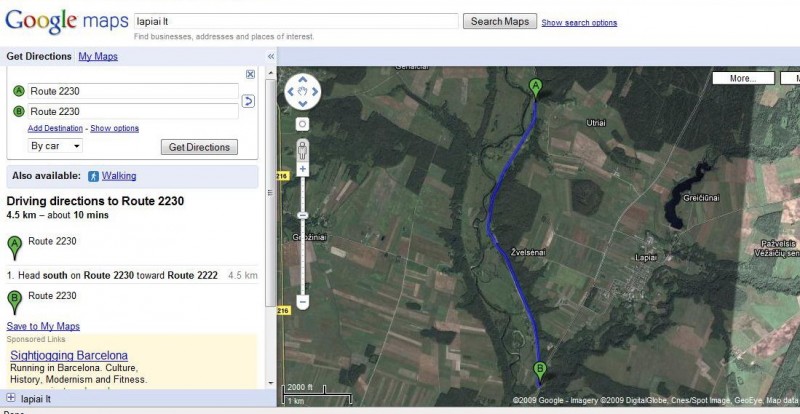Select the Get Directions tab

pos(39,57)
